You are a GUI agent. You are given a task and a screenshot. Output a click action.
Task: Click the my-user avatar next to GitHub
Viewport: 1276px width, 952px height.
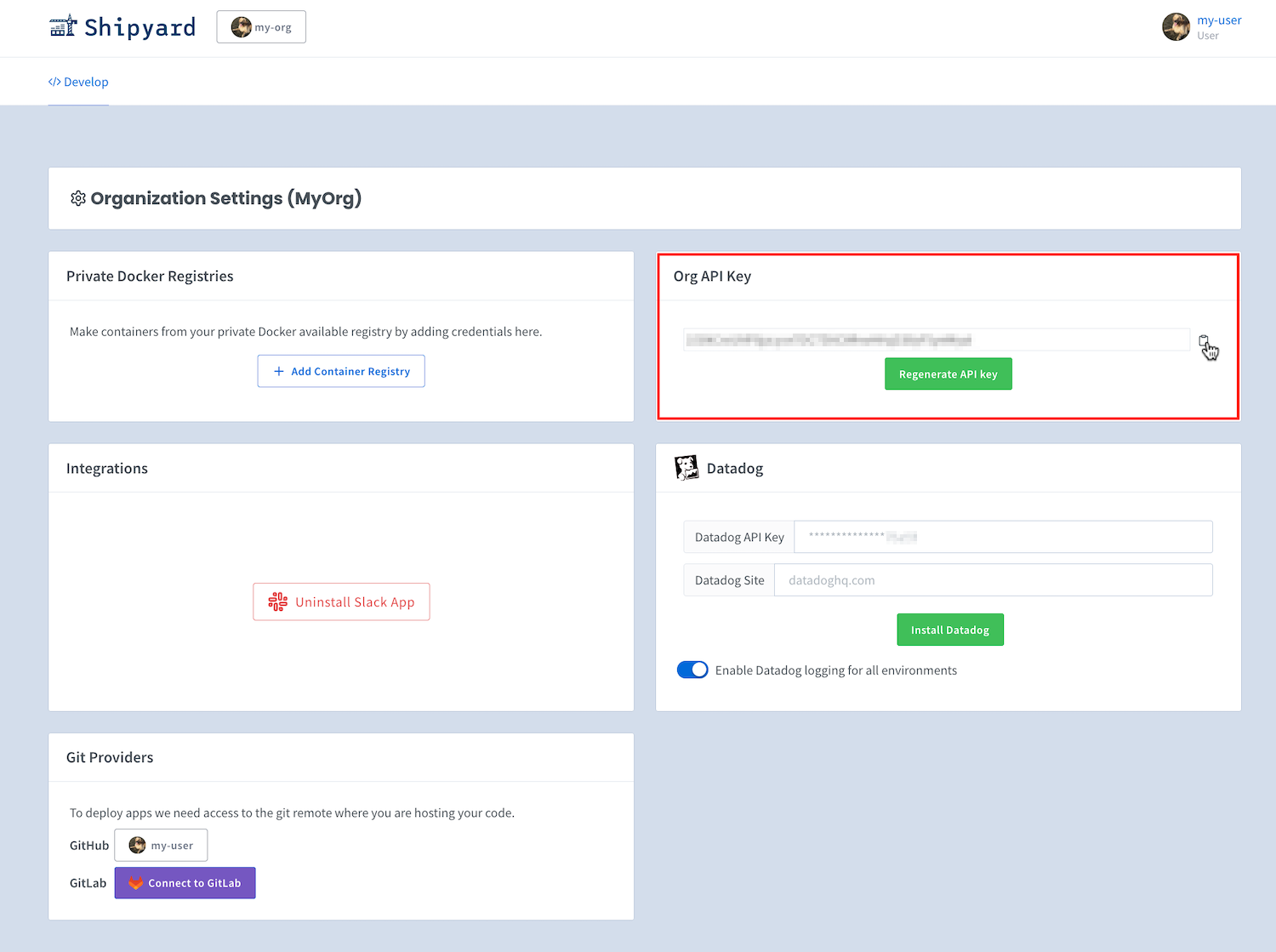[x=138, y=845]
